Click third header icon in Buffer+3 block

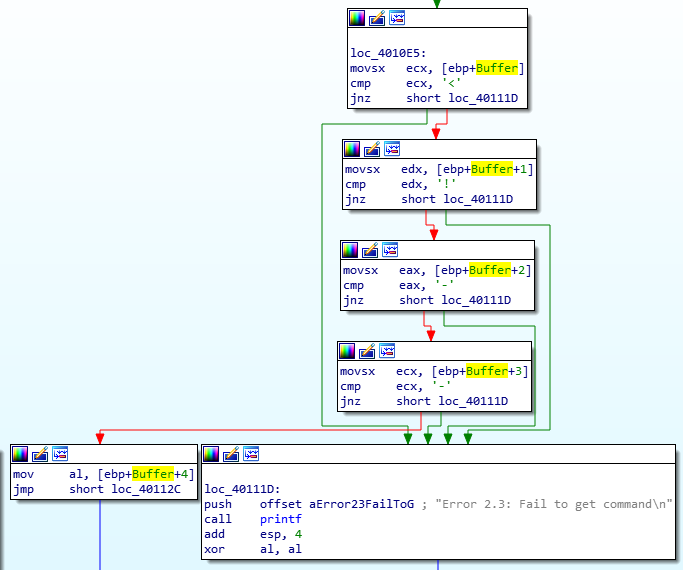tap(387, 351)
